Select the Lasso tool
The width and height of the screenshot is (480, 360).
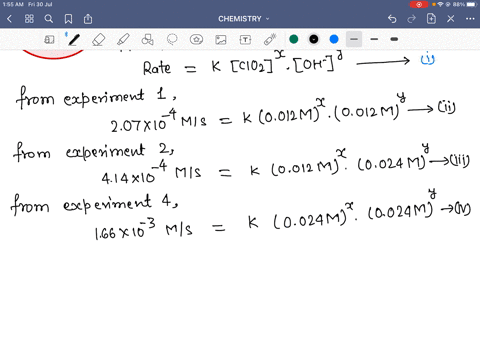[172, 40]
